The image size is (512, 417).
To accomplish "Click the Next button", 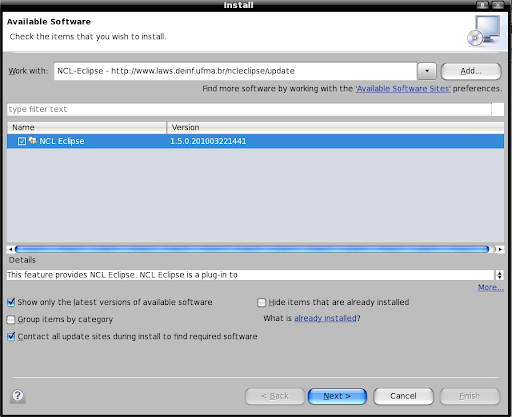I will click(x=337, y=396).
